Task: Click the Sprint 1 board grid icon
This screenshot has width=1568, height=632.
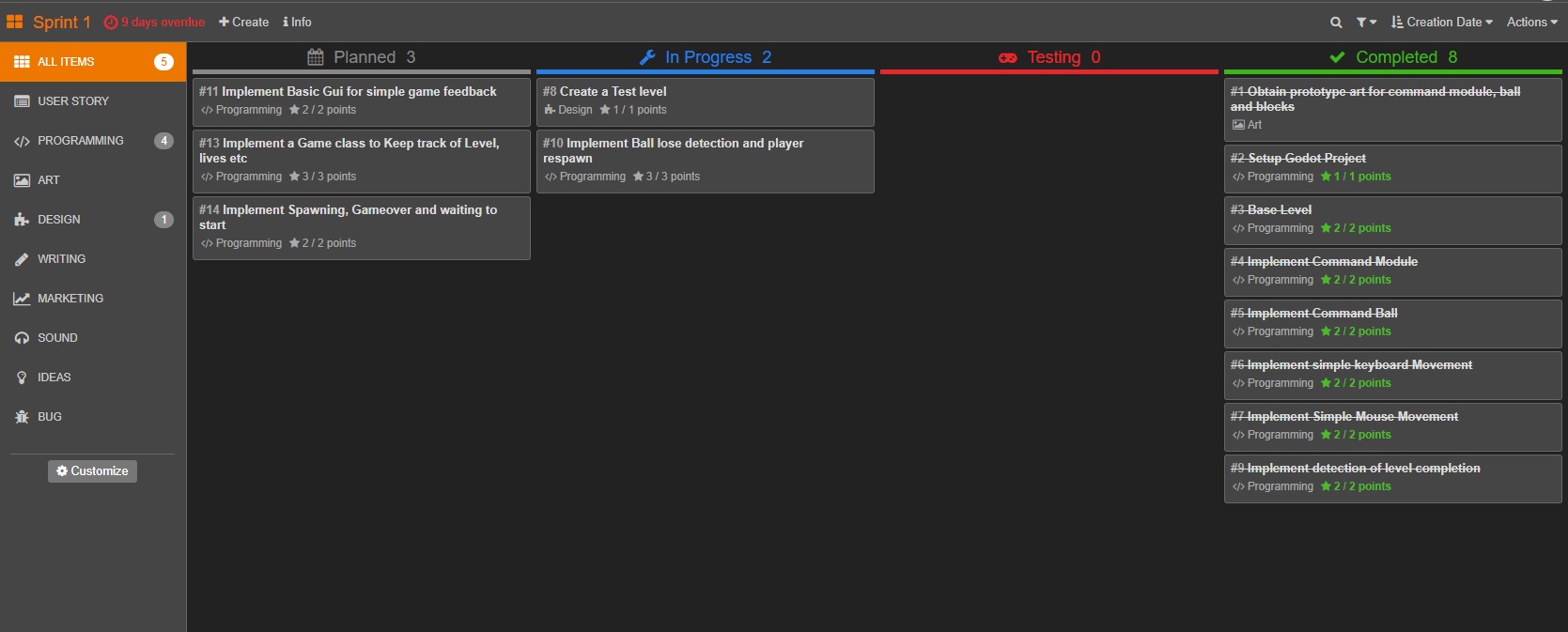Action: click(14, 22)
